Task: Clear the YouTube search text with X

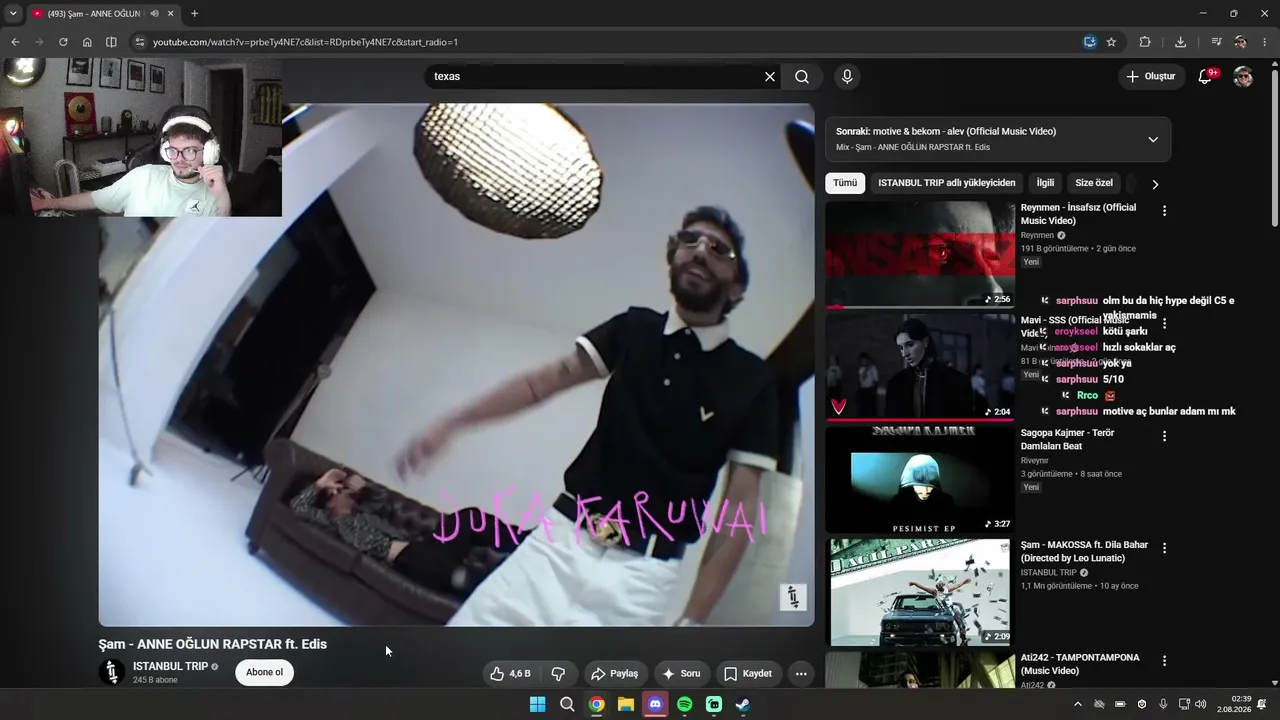Action: 770,76
